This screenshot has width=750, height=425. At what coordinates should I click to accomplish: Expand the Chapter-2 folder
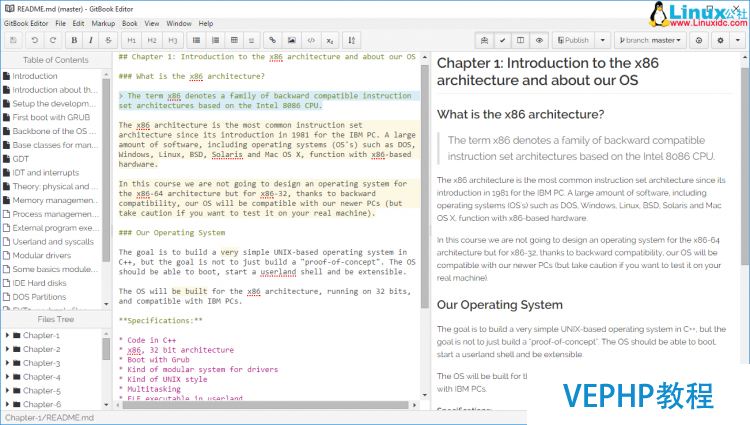(x=7, y=349)
